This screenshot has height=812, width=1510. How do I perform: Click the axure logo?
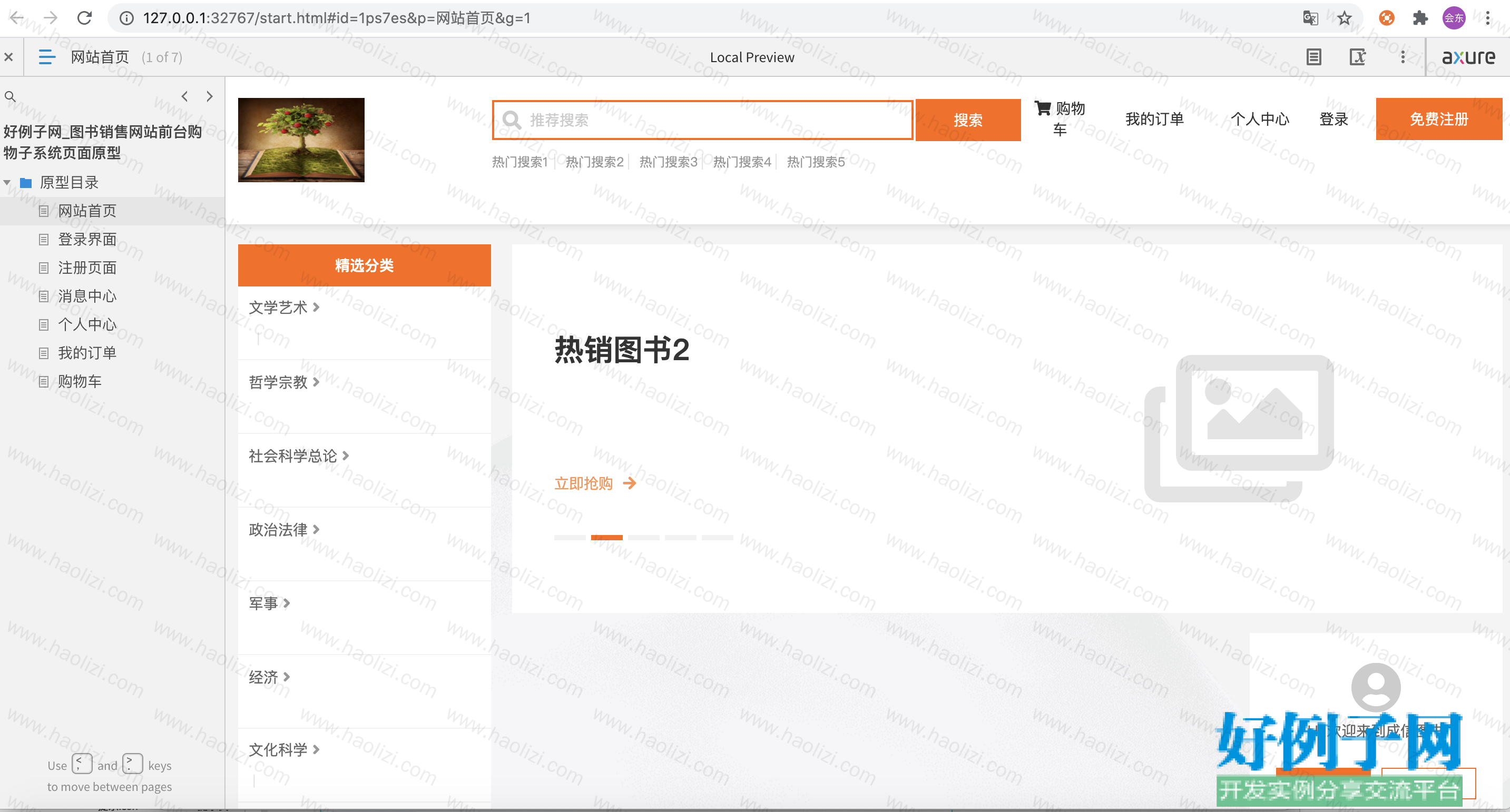(1468, 57)
